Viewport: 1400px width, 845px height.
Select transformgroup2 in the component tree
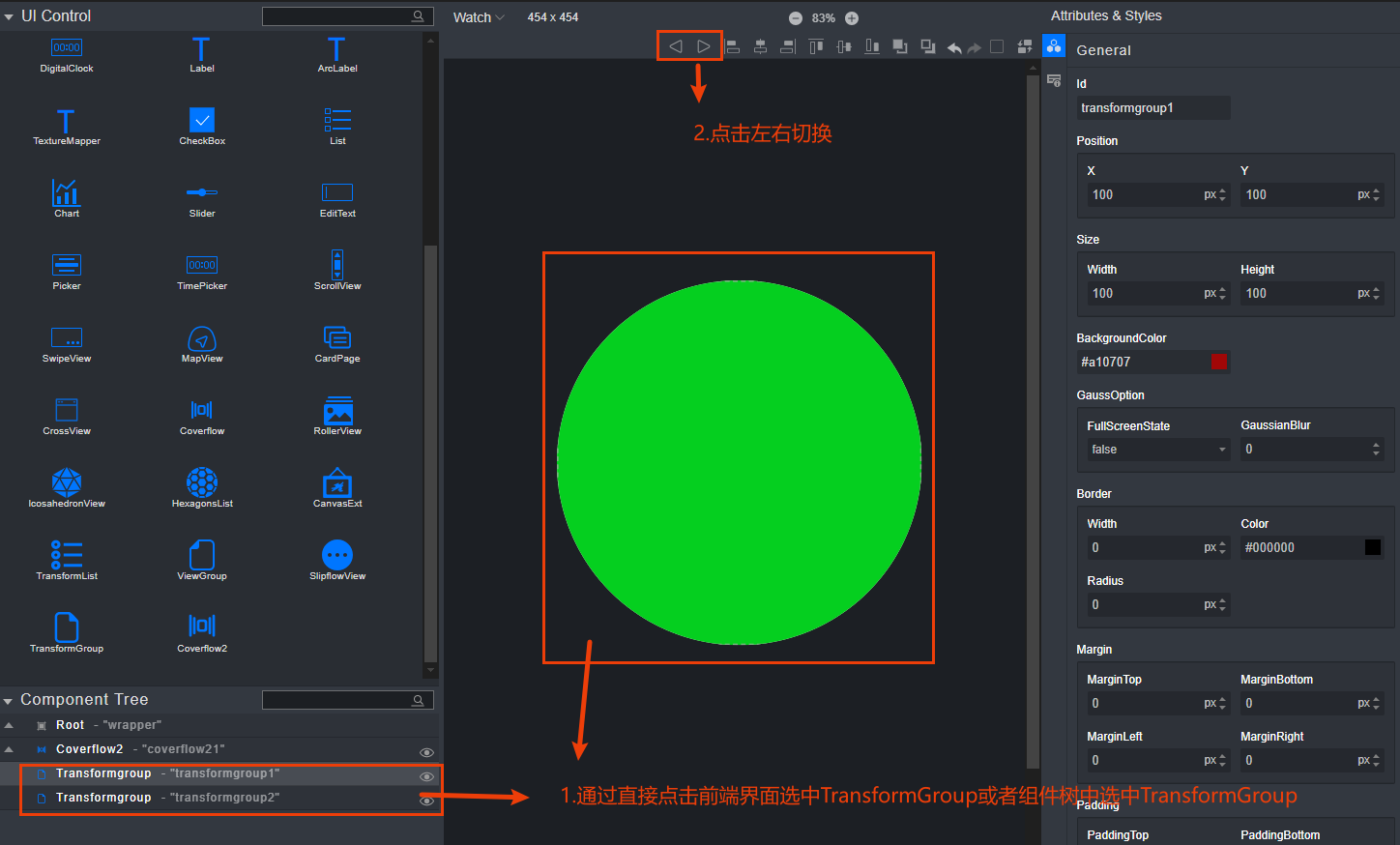pyautogui.click(x=166, y=798)
